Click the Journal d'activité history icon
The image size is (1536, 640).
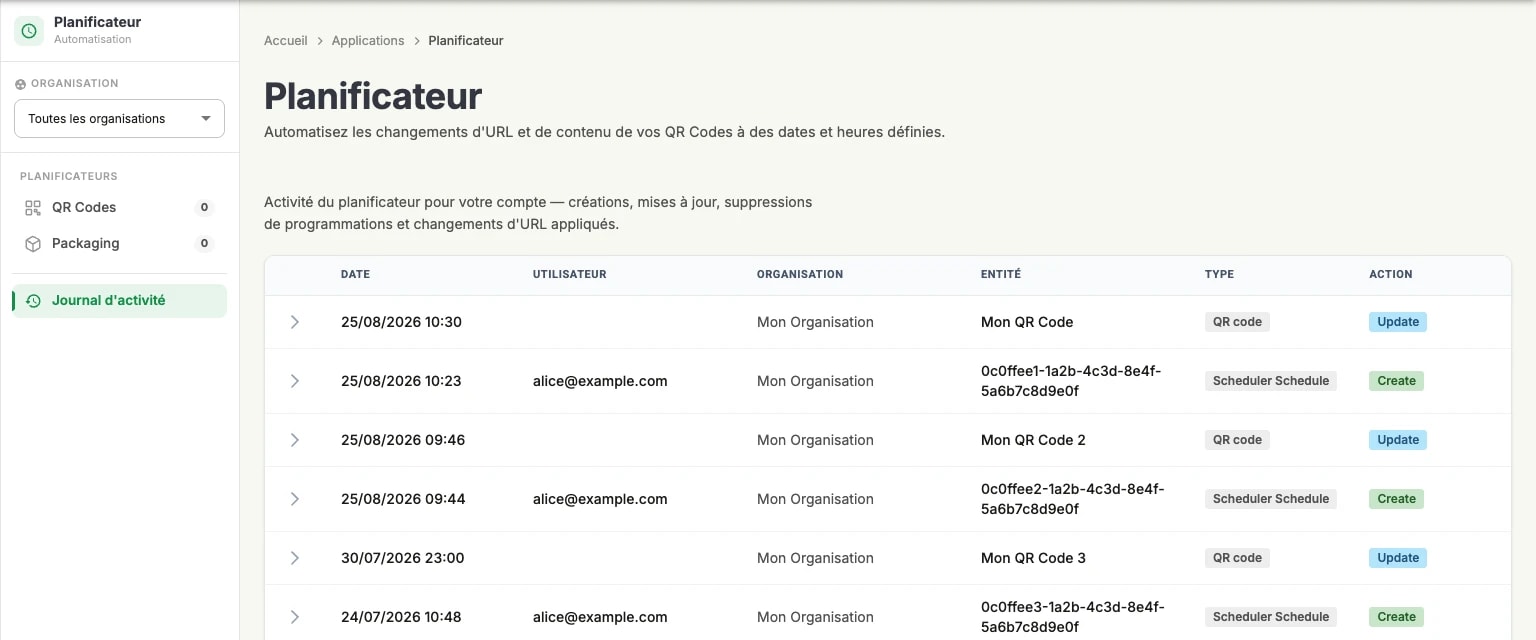(x=33, y=301)
